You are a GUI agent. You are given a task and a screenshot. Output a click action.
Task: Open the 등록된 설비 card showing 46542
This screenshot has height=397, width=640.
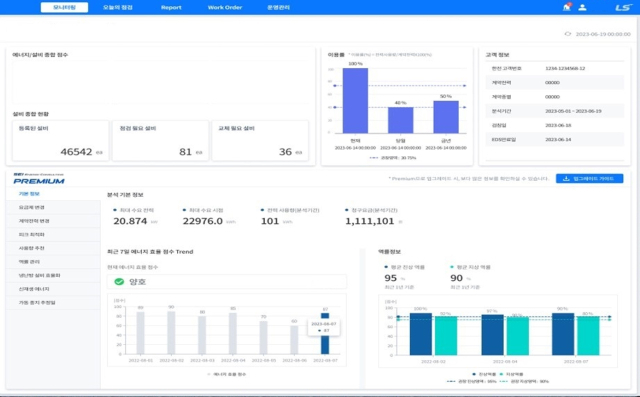click(x=61, y=141)
